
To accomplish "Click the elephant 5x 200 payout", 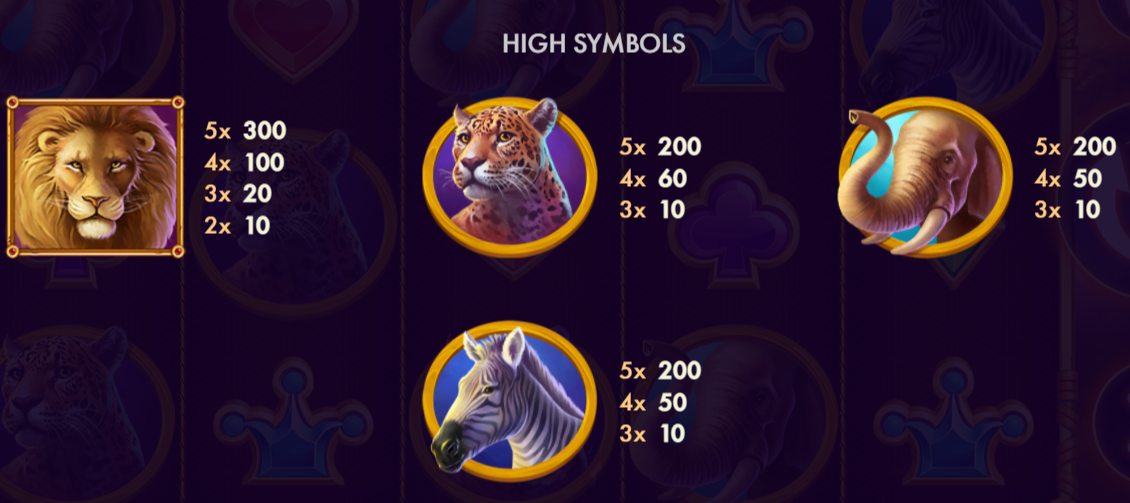I will click(x=1075, y=146).
